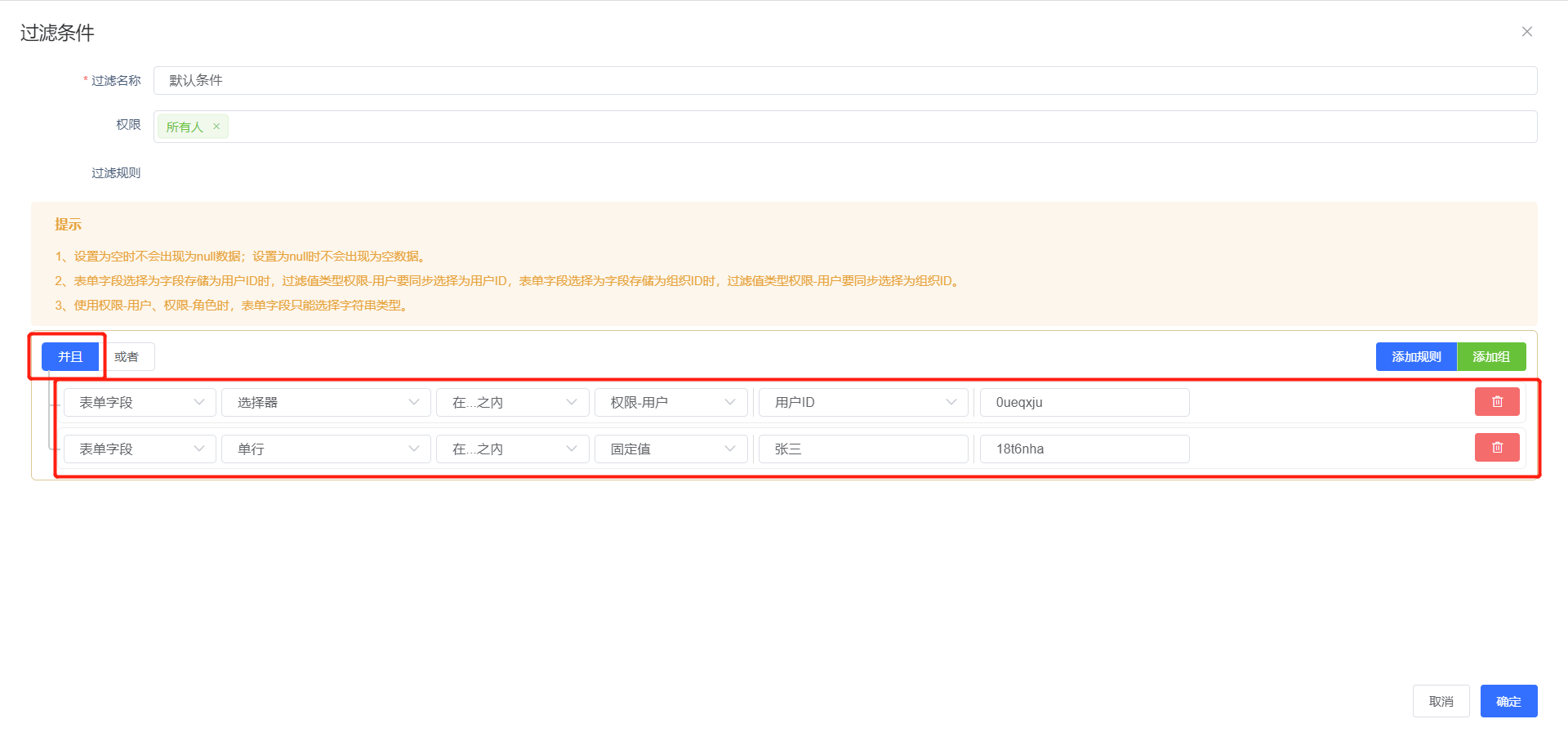Expand the 固定值 value type dropdown
Viewport: 1568px width, 737px height.
click(670, 449)
